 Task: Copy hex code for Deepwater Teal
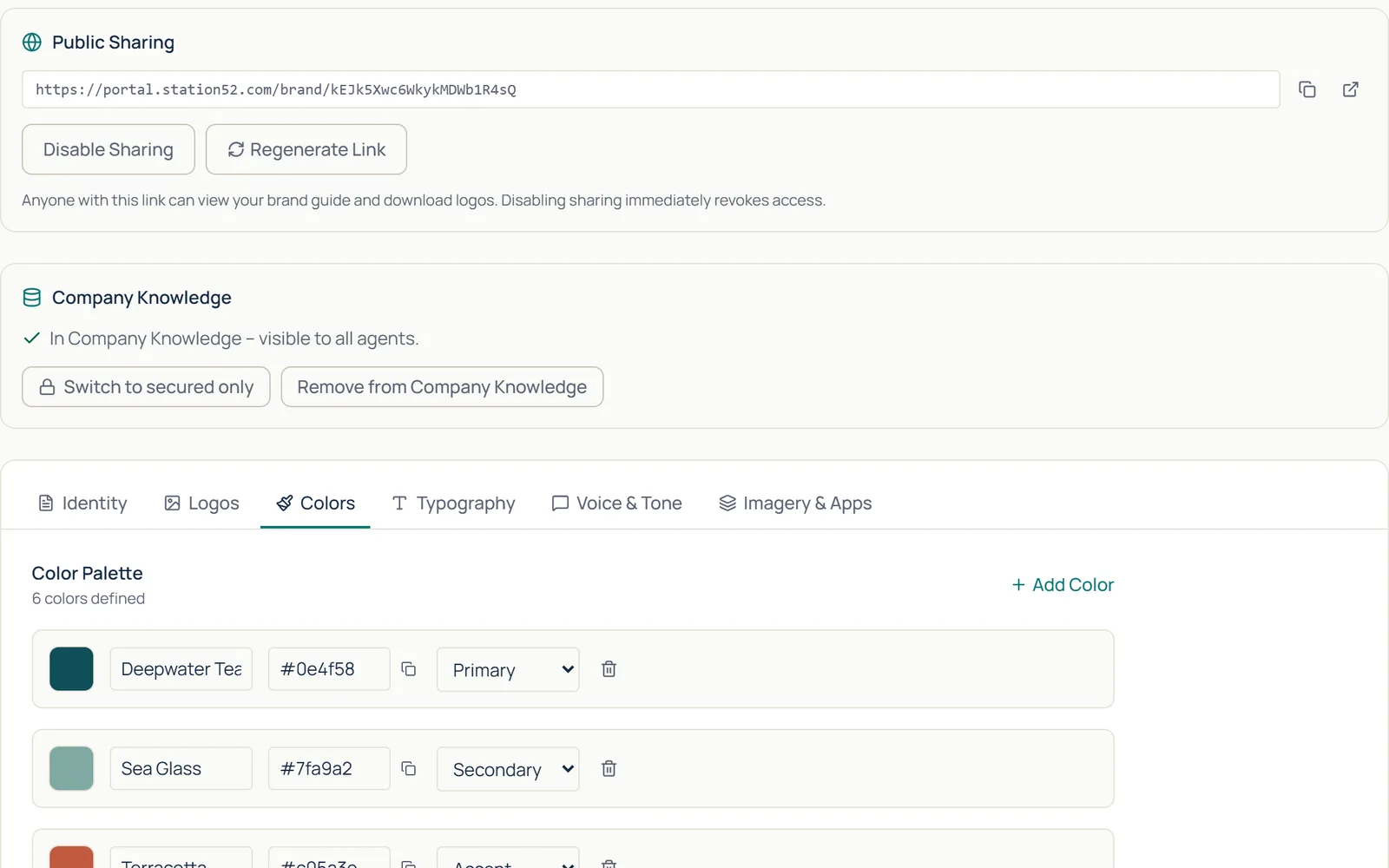click(x=409, y=669)
